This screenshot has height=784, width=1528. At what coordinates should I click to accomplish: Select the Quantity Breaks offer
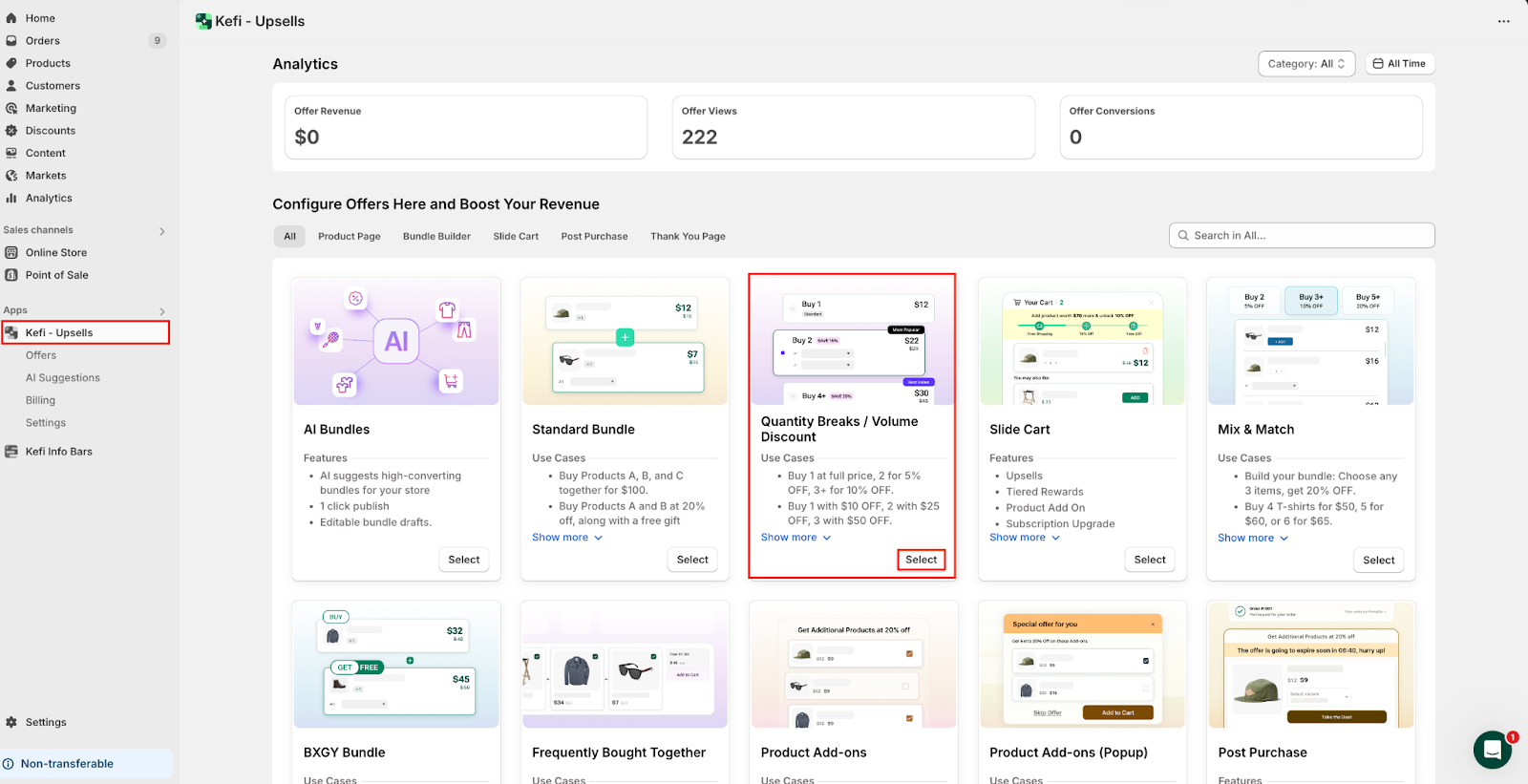(921, 560)
